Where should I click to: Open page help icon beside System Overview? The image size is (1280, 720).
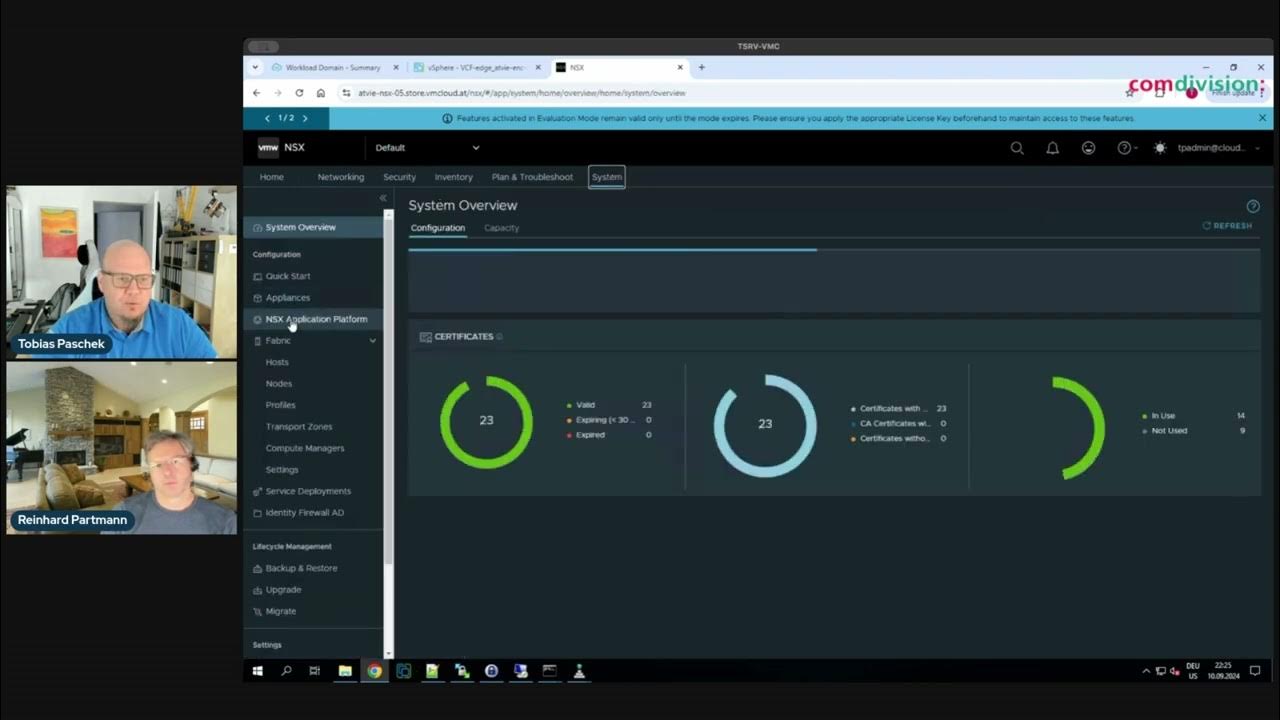coord(1253,206)
